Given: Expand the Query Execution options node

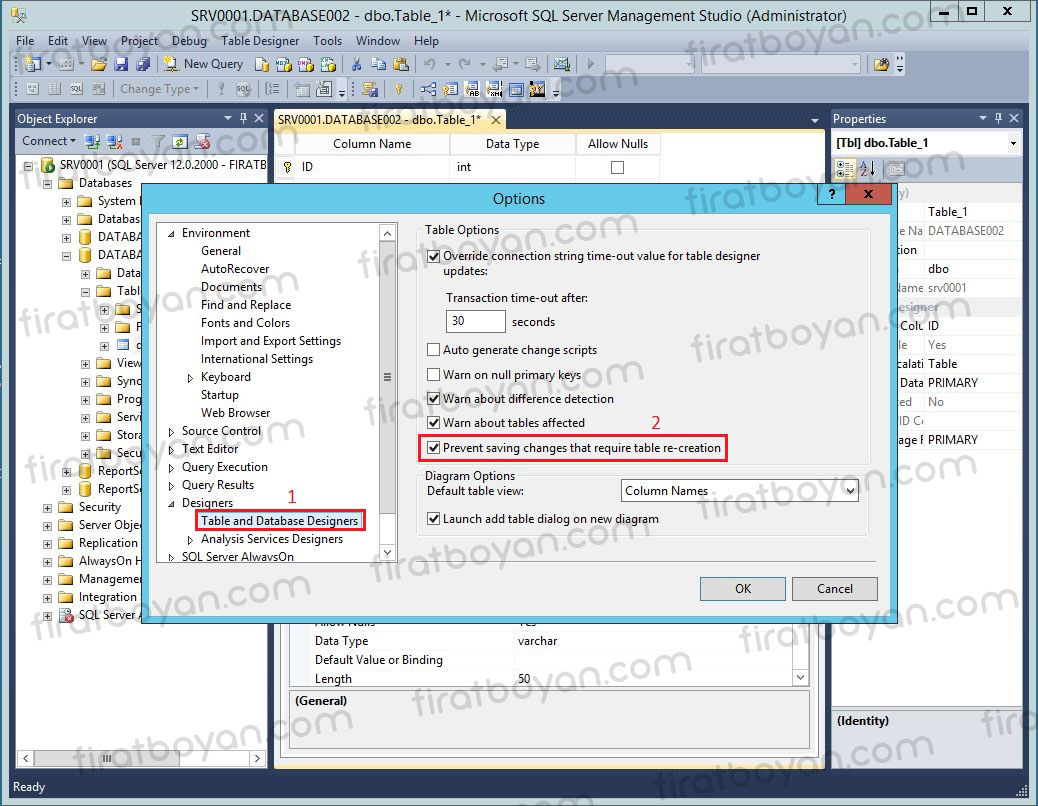Looking at the screenshot, I should pos(171,467).
